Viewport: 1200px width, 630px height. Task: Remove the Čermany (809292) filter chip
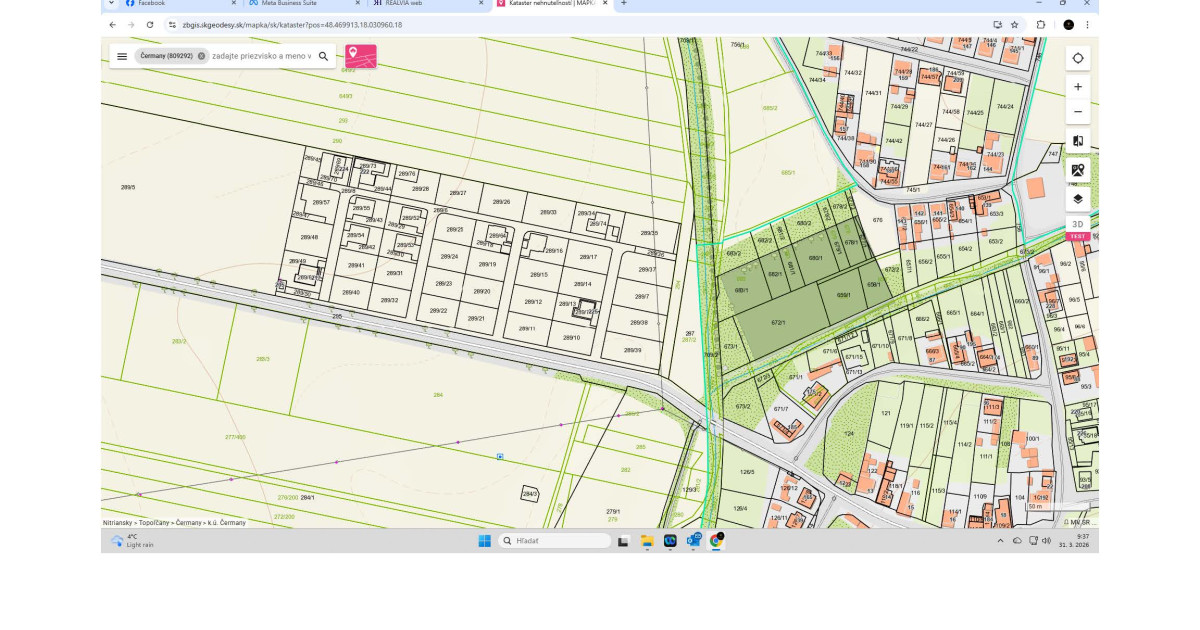pyautogui.click(x=201, y=57)
